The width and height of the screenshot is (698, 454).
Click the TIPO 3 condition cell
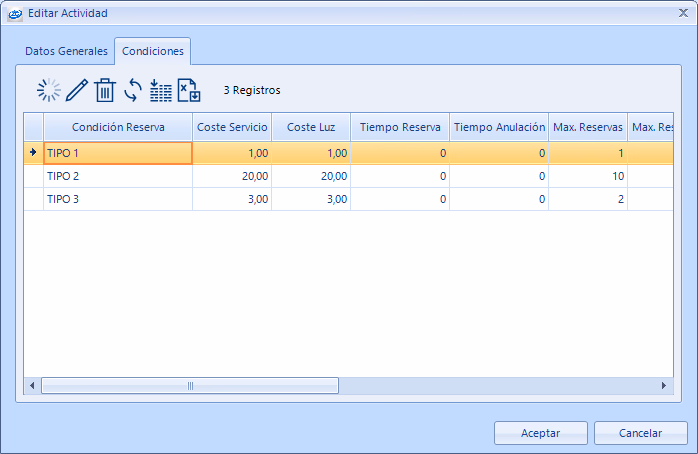point(118,199)
